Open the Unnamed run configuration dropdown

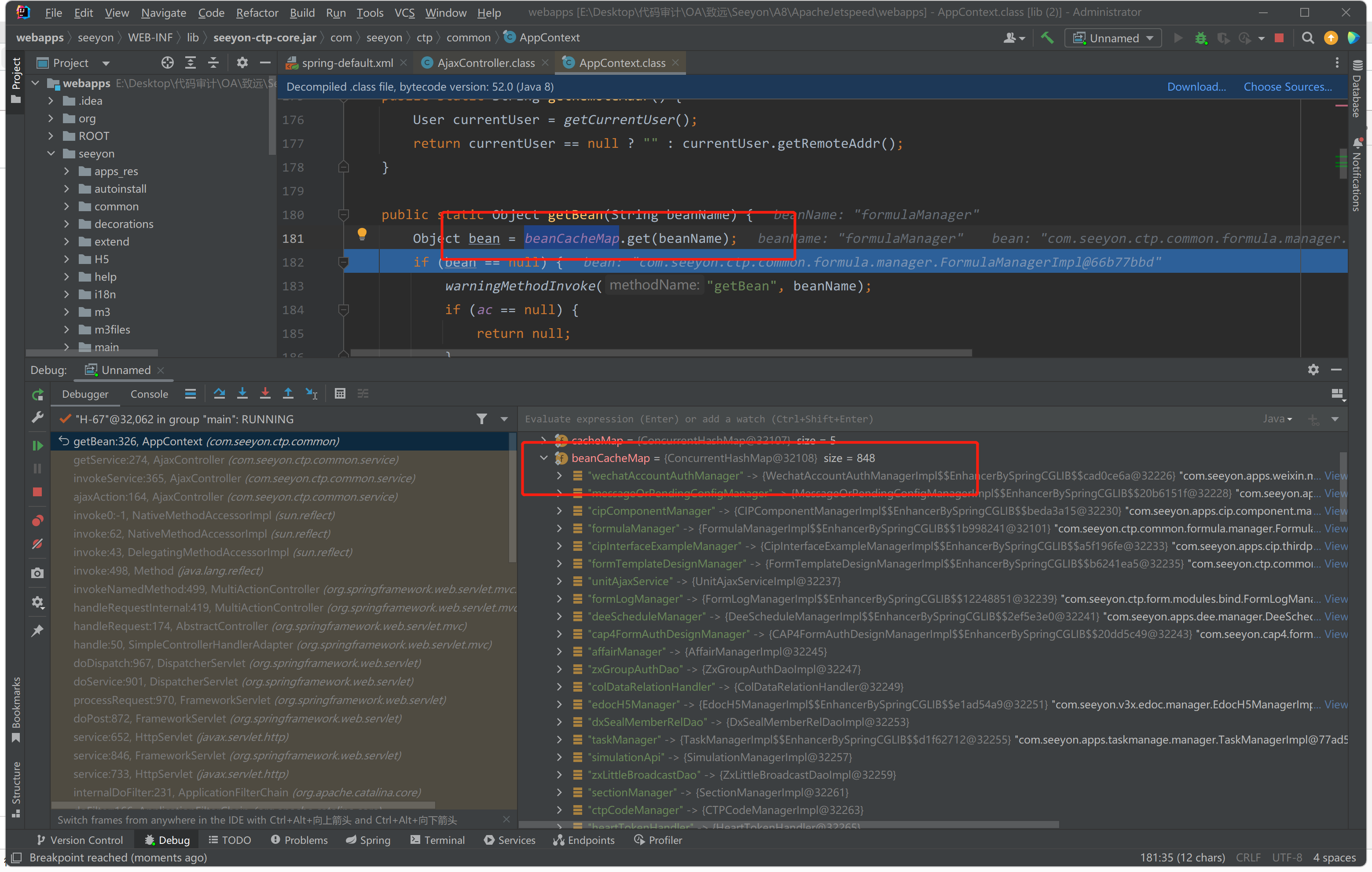(1113, 38)
